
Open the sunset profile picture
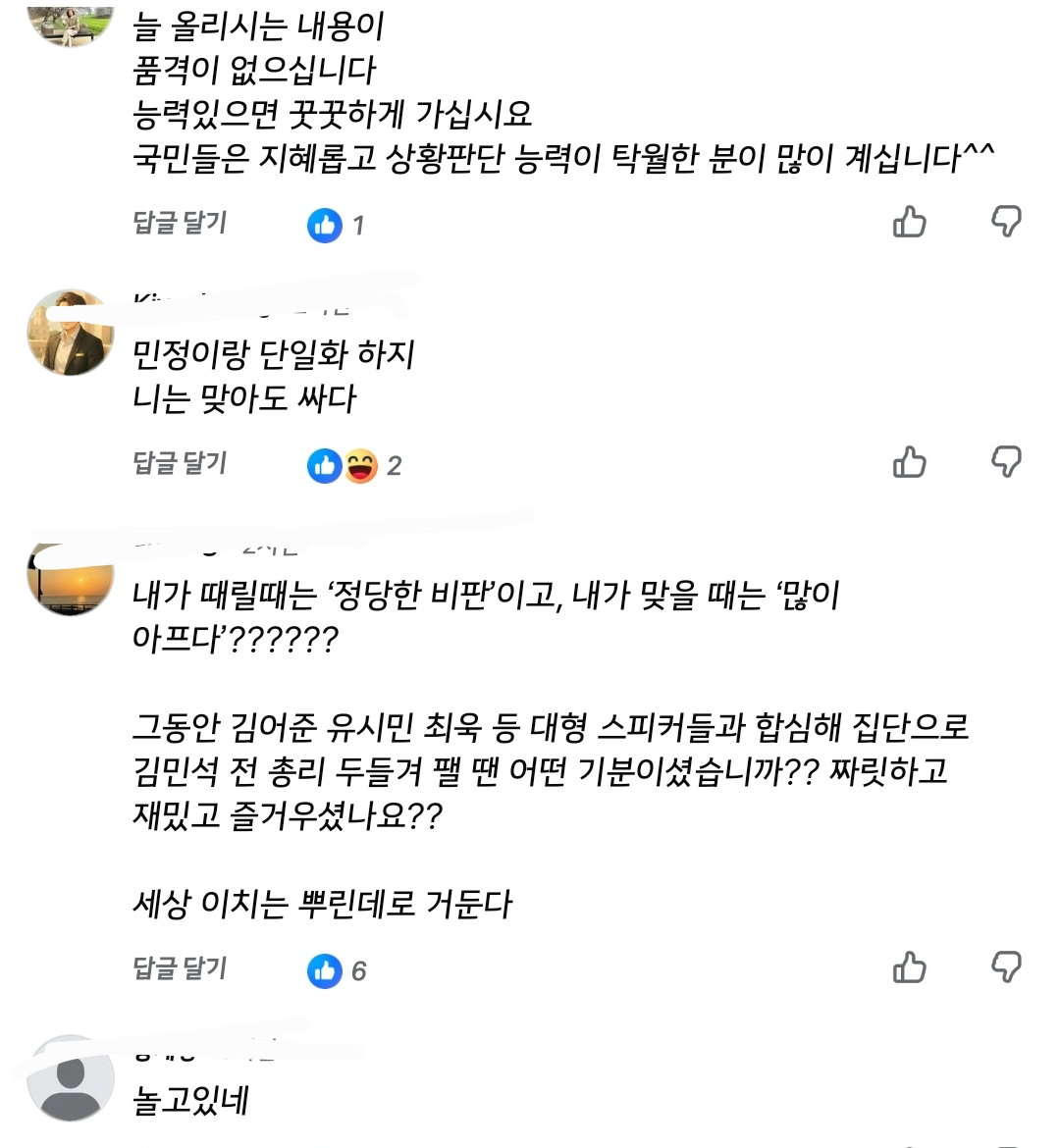71,577
